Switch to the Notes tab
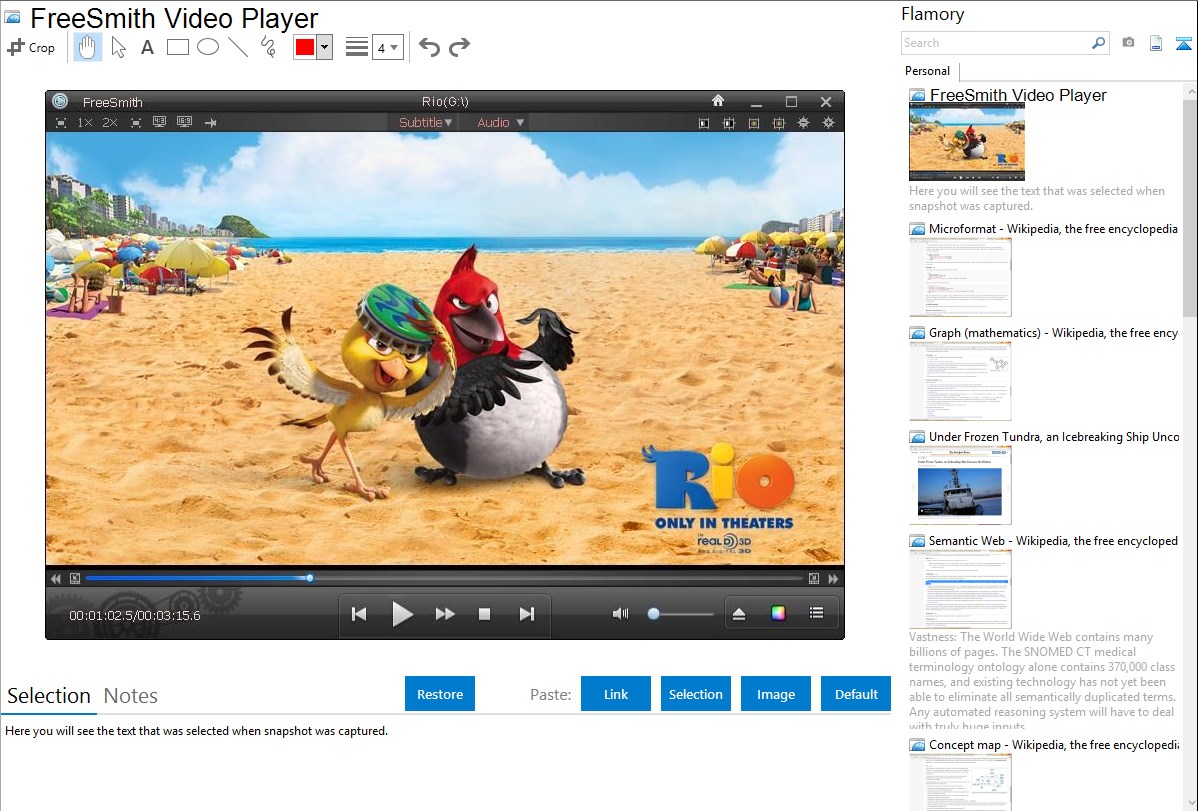 coord(131,696)
